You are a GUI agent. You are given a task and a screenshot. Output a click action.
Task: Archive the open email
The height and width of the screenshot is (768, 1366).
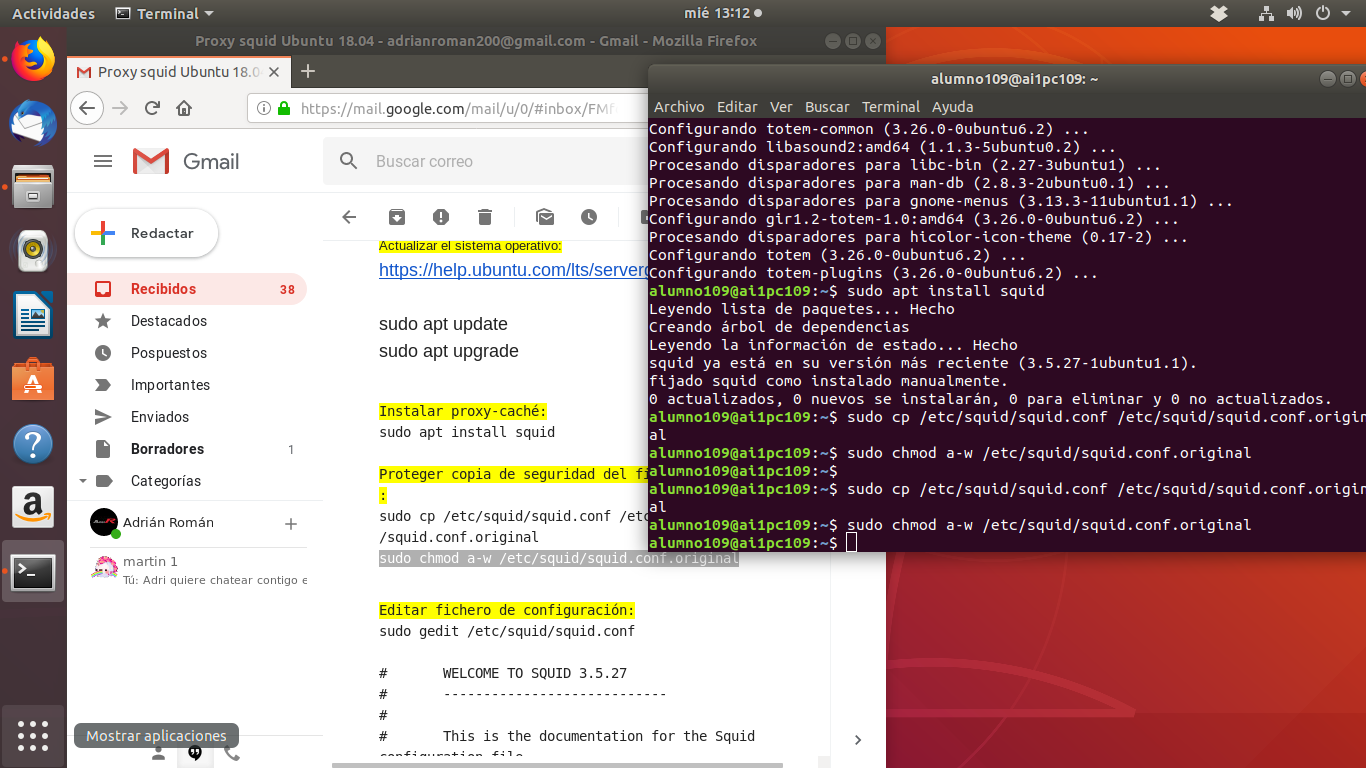tap(396, 216)
